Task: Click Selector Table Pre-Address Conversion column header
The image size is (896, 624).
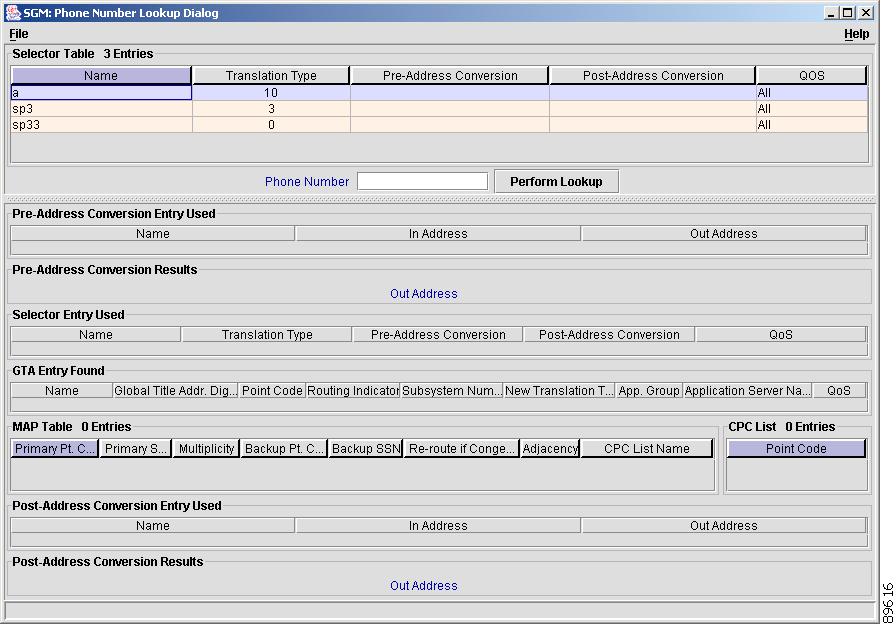Action: click(450, 75)
